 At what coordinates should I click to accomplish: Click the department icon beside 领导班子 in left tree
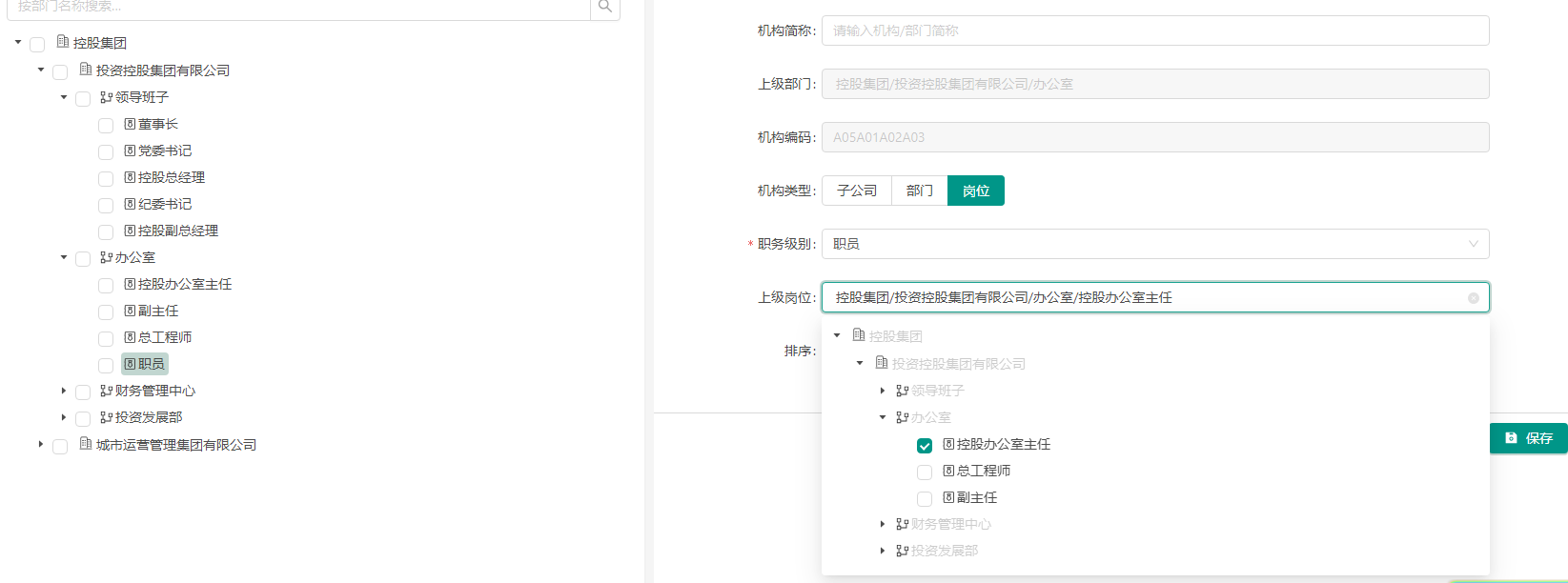pyautogui.click(x=106, y=97)
